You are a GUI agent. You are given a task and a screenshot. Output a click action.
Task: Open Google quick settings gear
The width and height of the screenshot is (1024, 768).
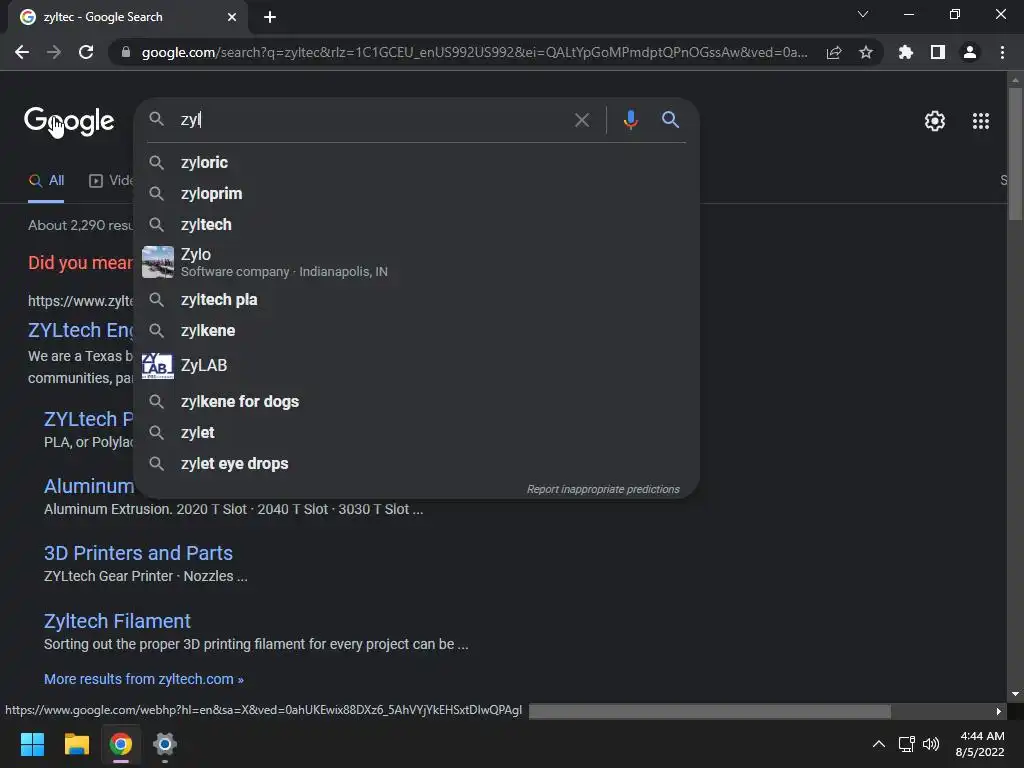[935, 121]
